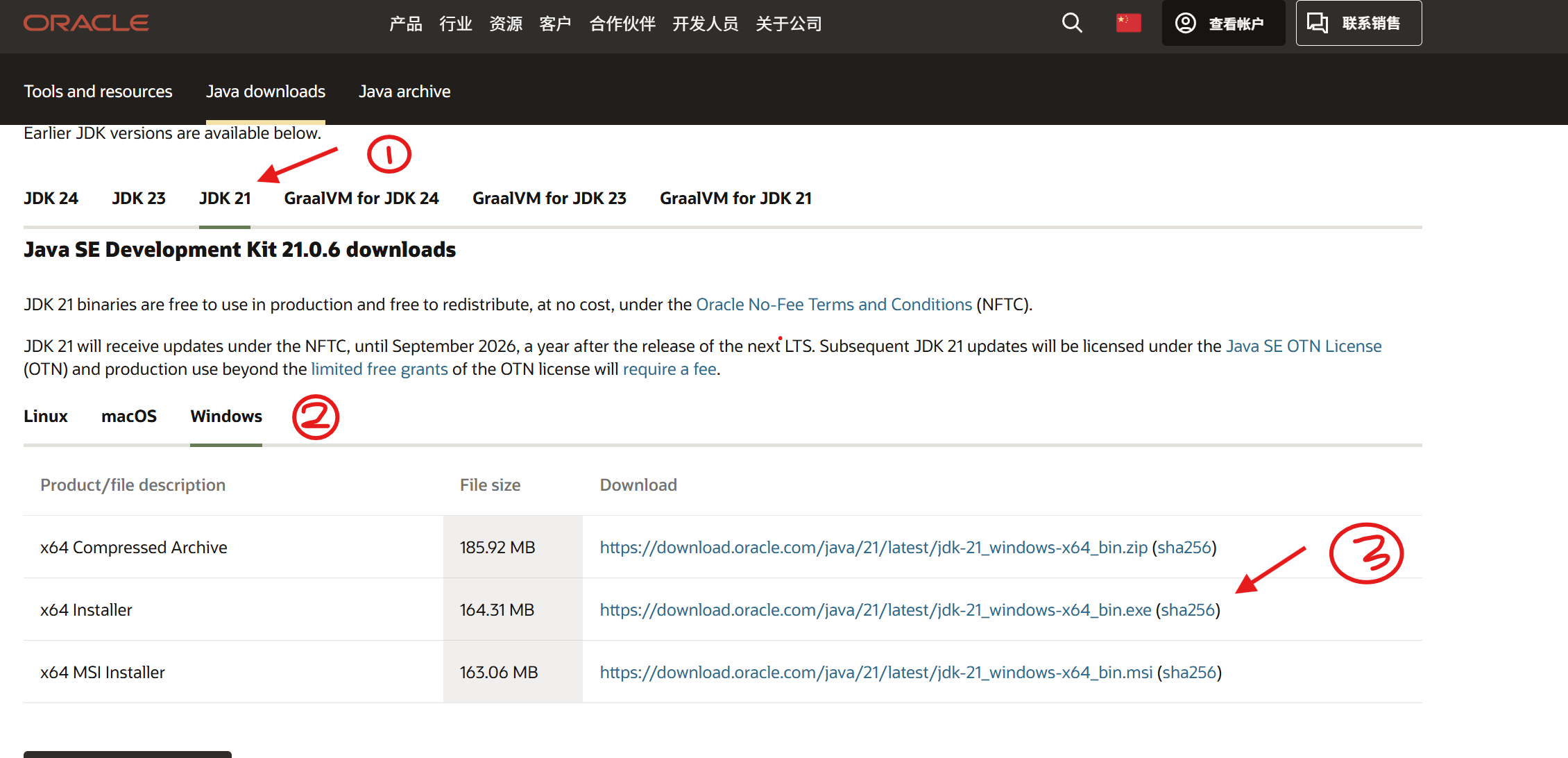This screenshot has width=1568, height=758.
Task: Select the macOS platform tab
Action: [x=129, y=416]
